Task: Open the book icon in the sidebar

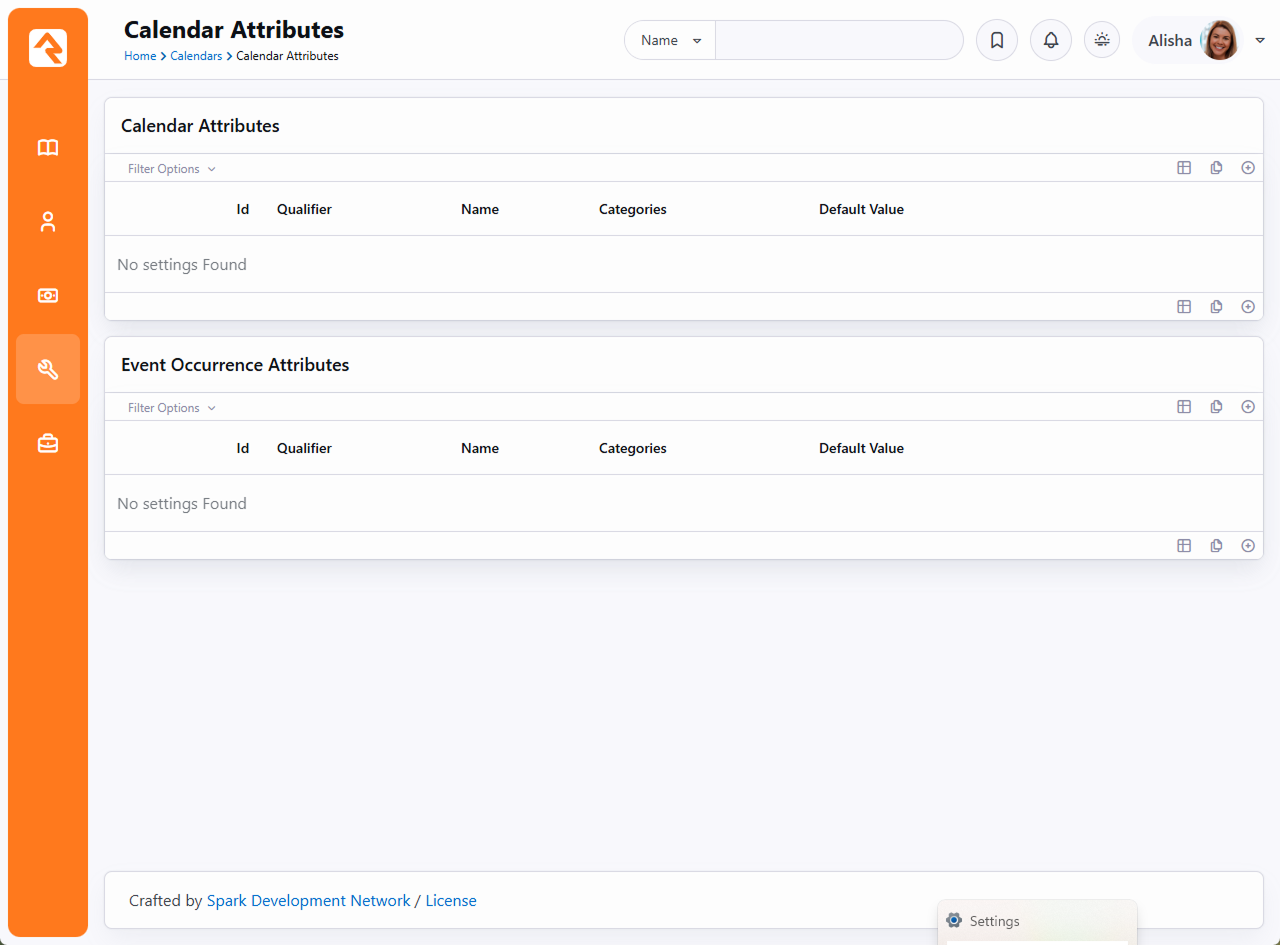Action: point(48,148)
